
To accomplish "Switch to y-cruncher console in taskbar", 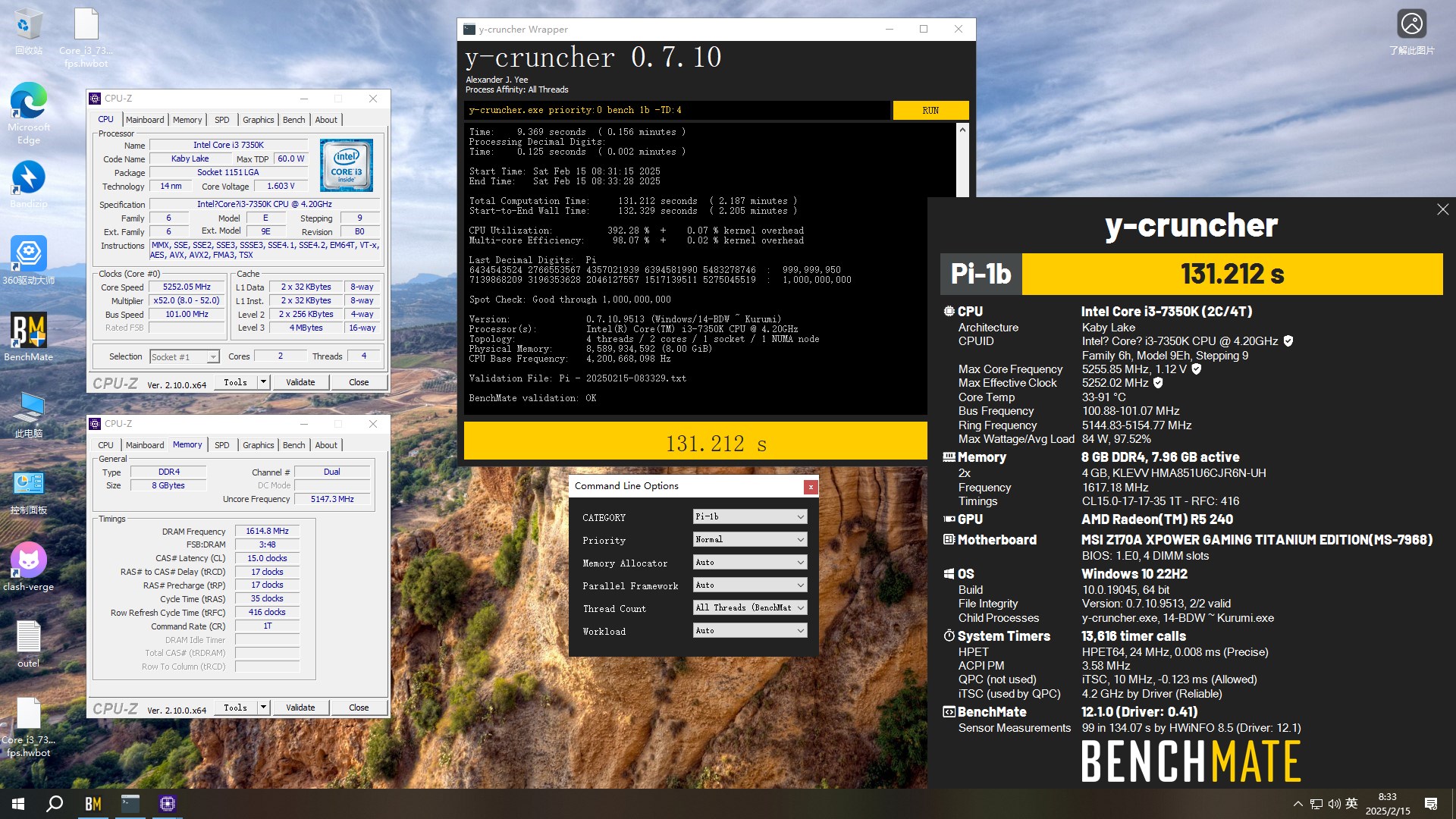I will (x=130, y=804).
